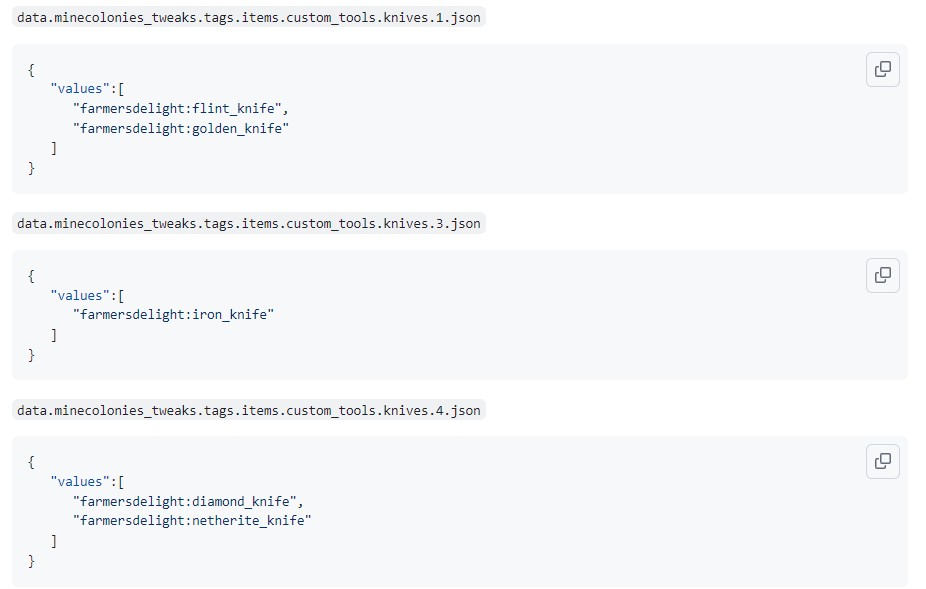Screen dimensions: 926x589
Task: Click the "farmersdelight:diamond_knife" string
Action: pyautogui.click(x=187, y=501)
